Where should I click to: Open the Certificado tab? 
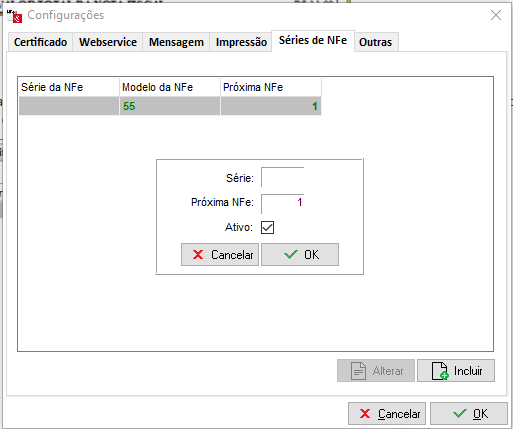[x=40, y=42]
